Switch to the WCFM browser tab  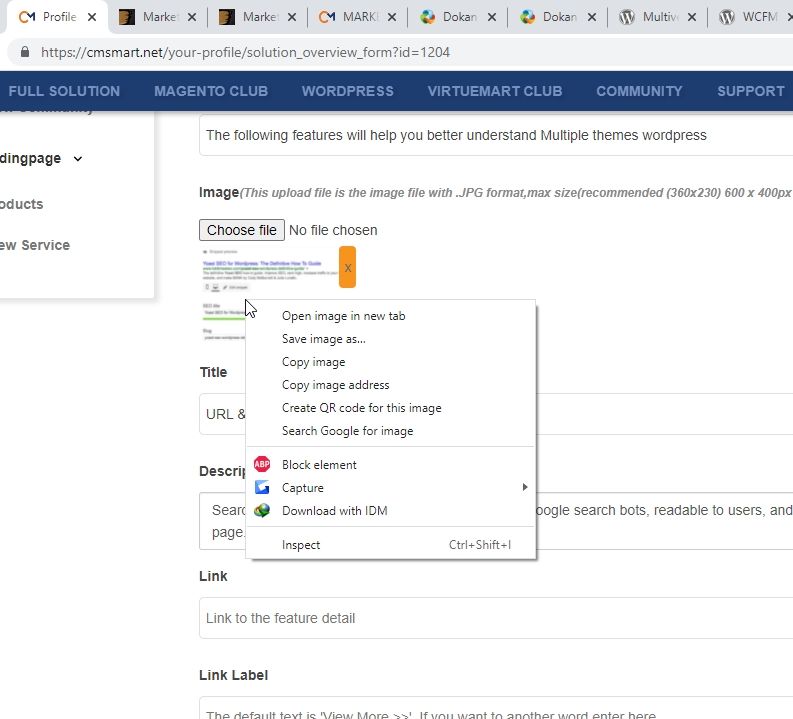pyautogui.click(x=750, y=17)
